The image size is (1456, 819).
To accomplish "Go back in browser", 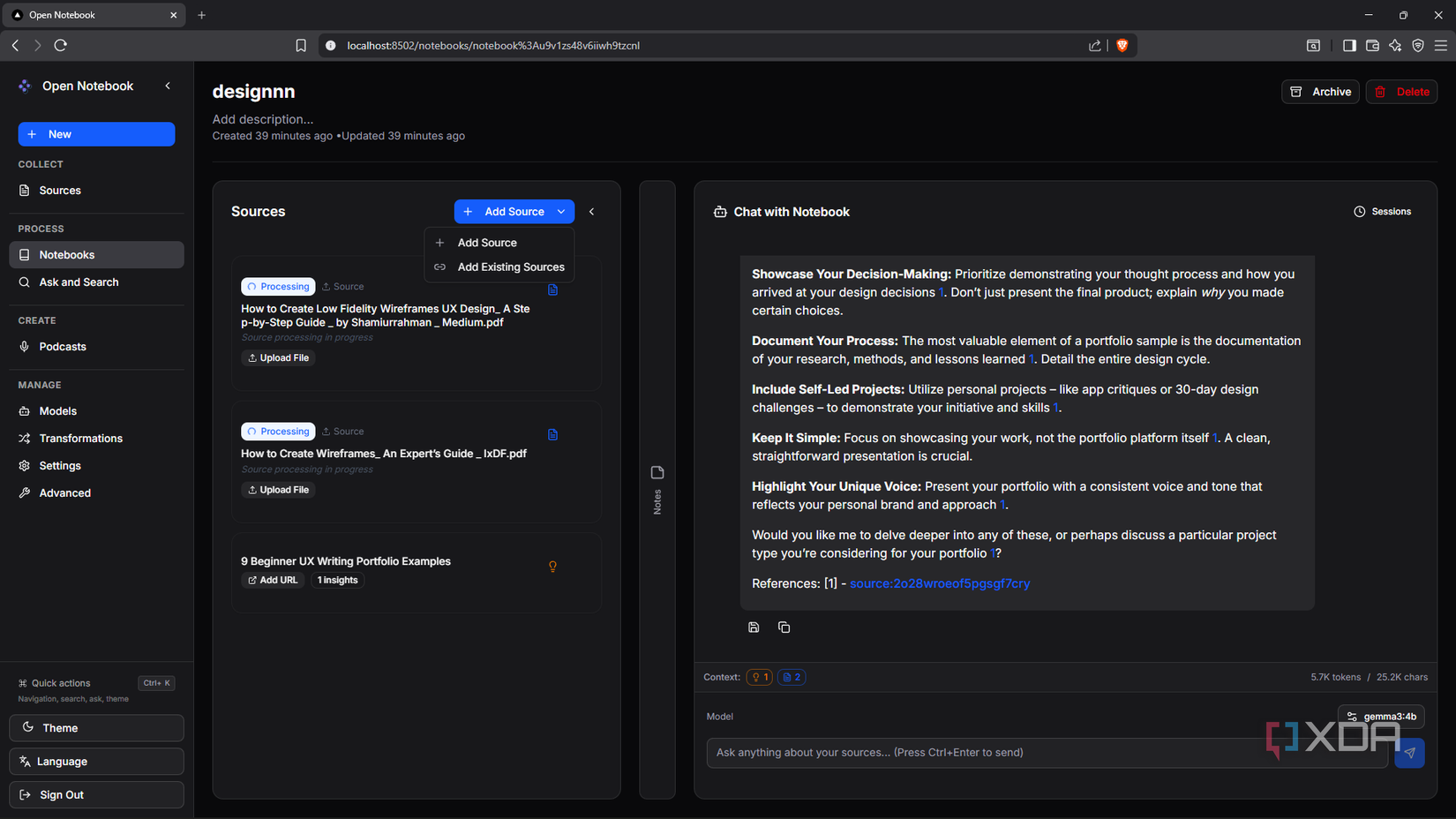I will pyautogui.click(x=16, y=45).
